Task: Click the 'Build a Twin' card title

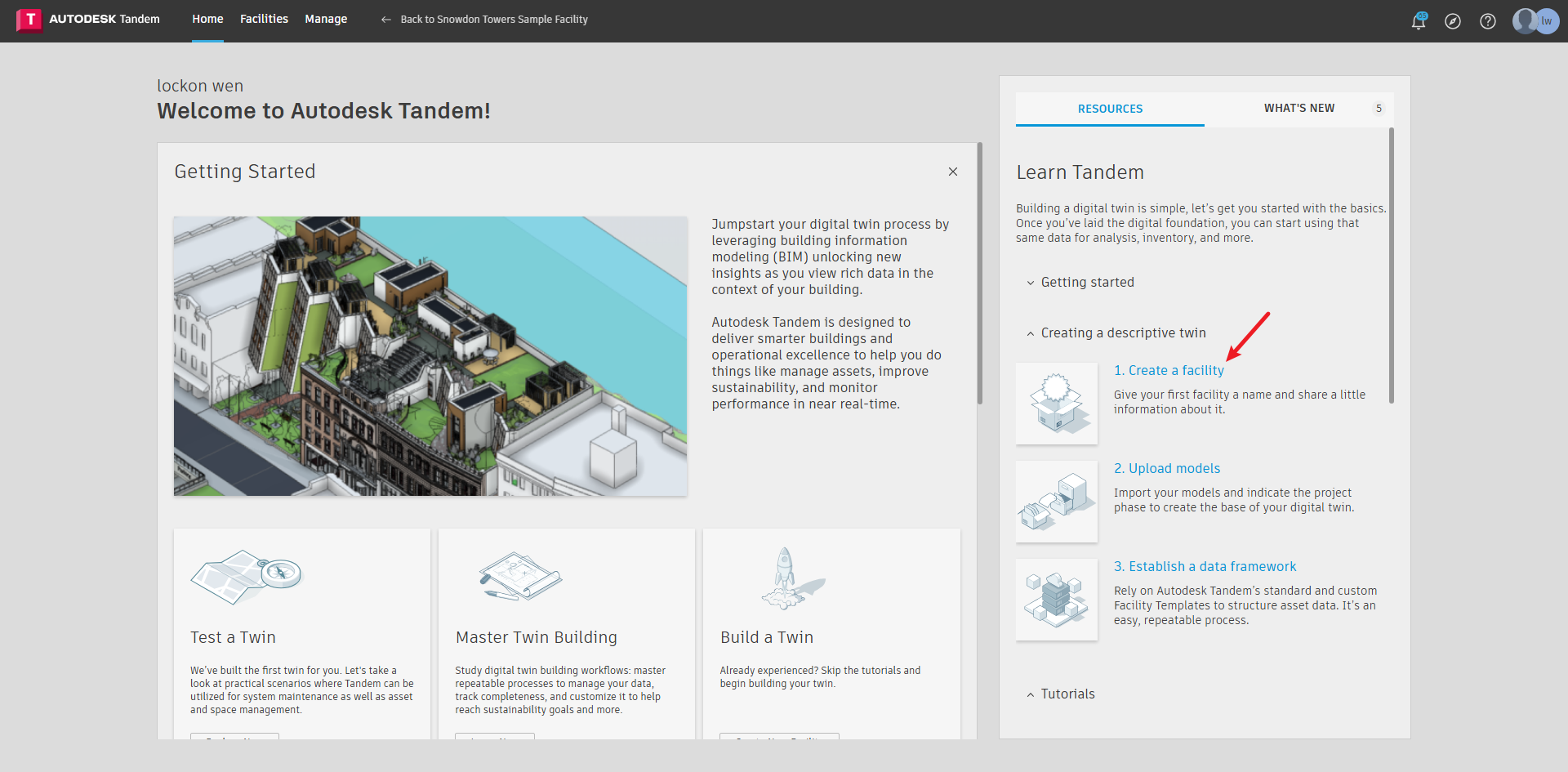Action: 767,638
